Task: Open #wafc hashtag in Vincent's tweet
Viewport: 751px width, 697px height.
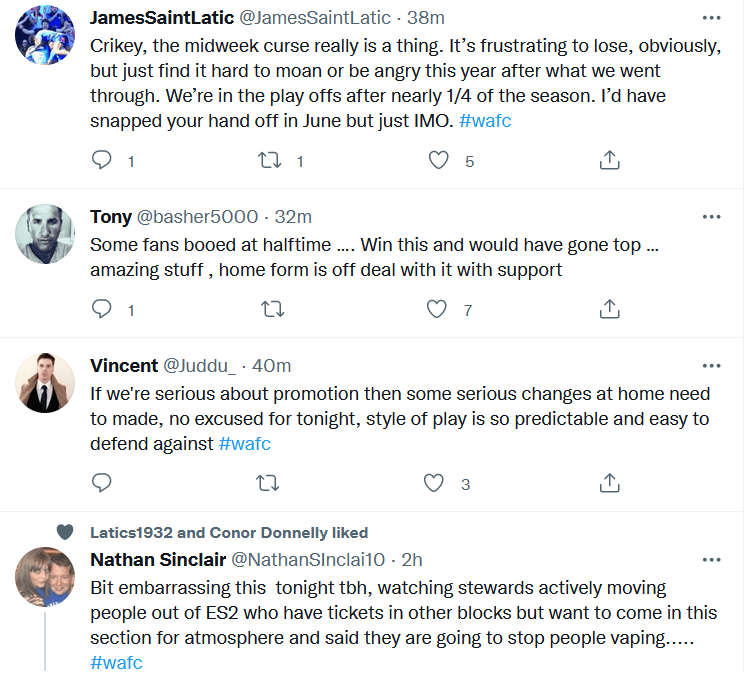Action: tap(244, 443)
